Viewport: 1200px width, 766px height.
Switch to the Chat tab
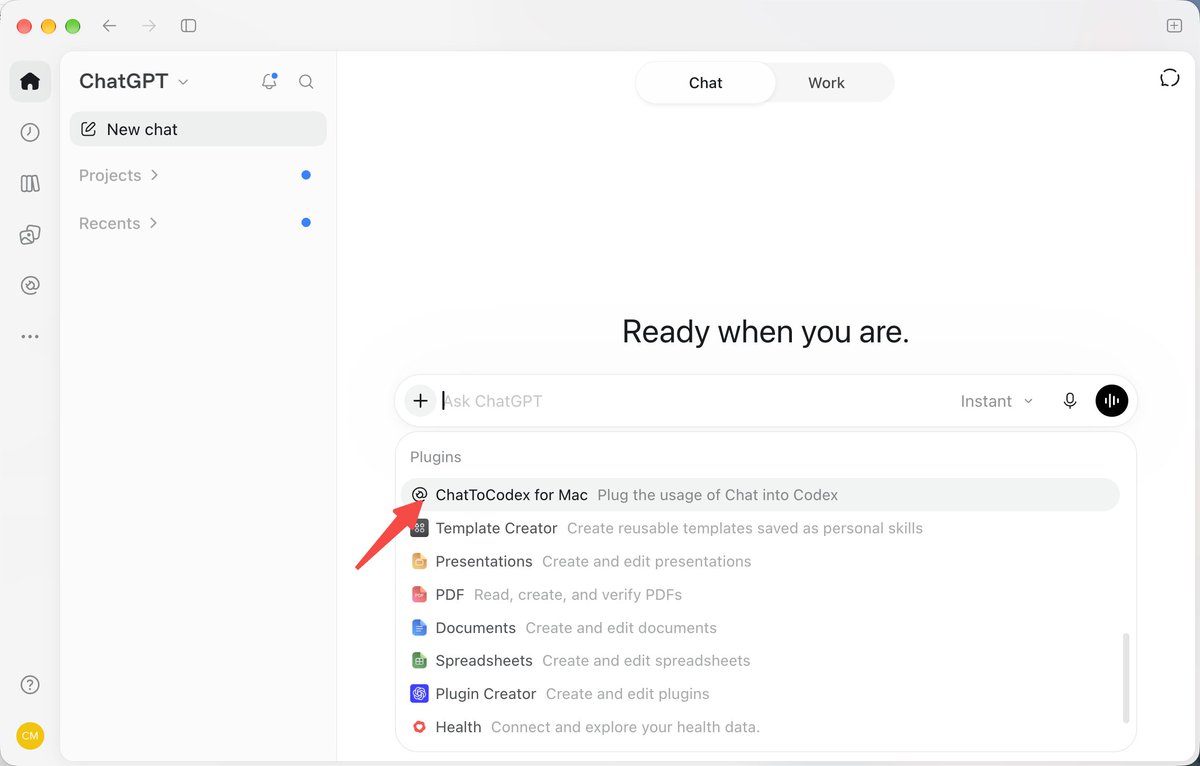[705, 83]
